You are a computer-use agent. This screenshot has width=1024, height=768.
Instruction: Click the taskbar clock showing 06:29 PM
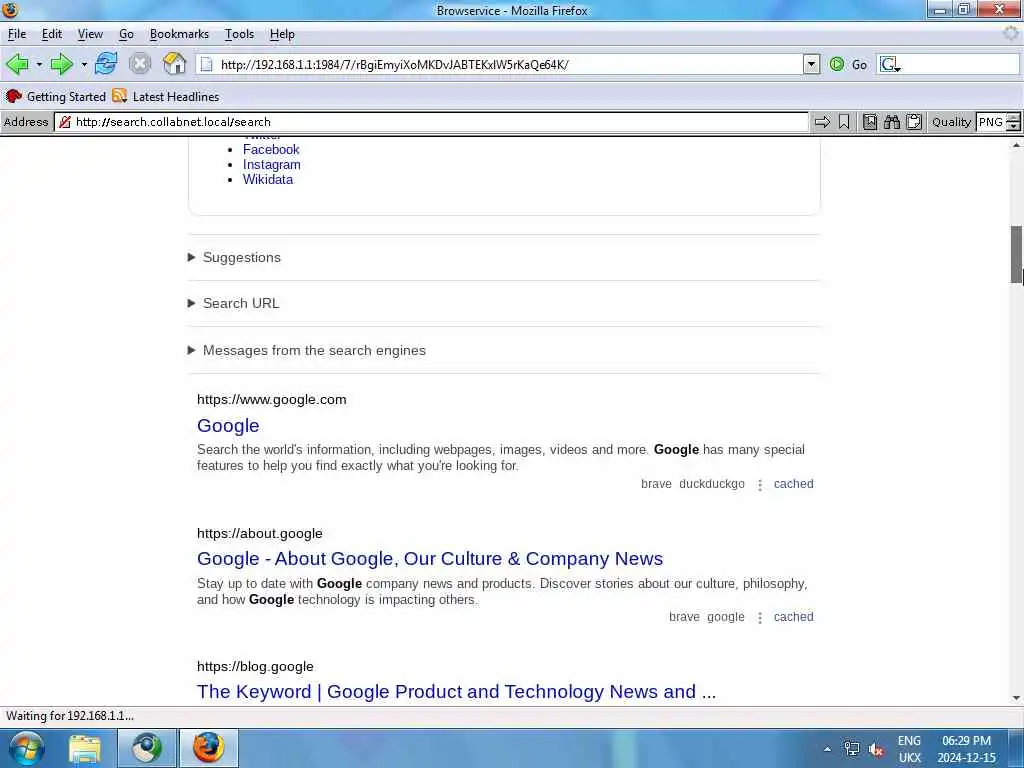967,750
